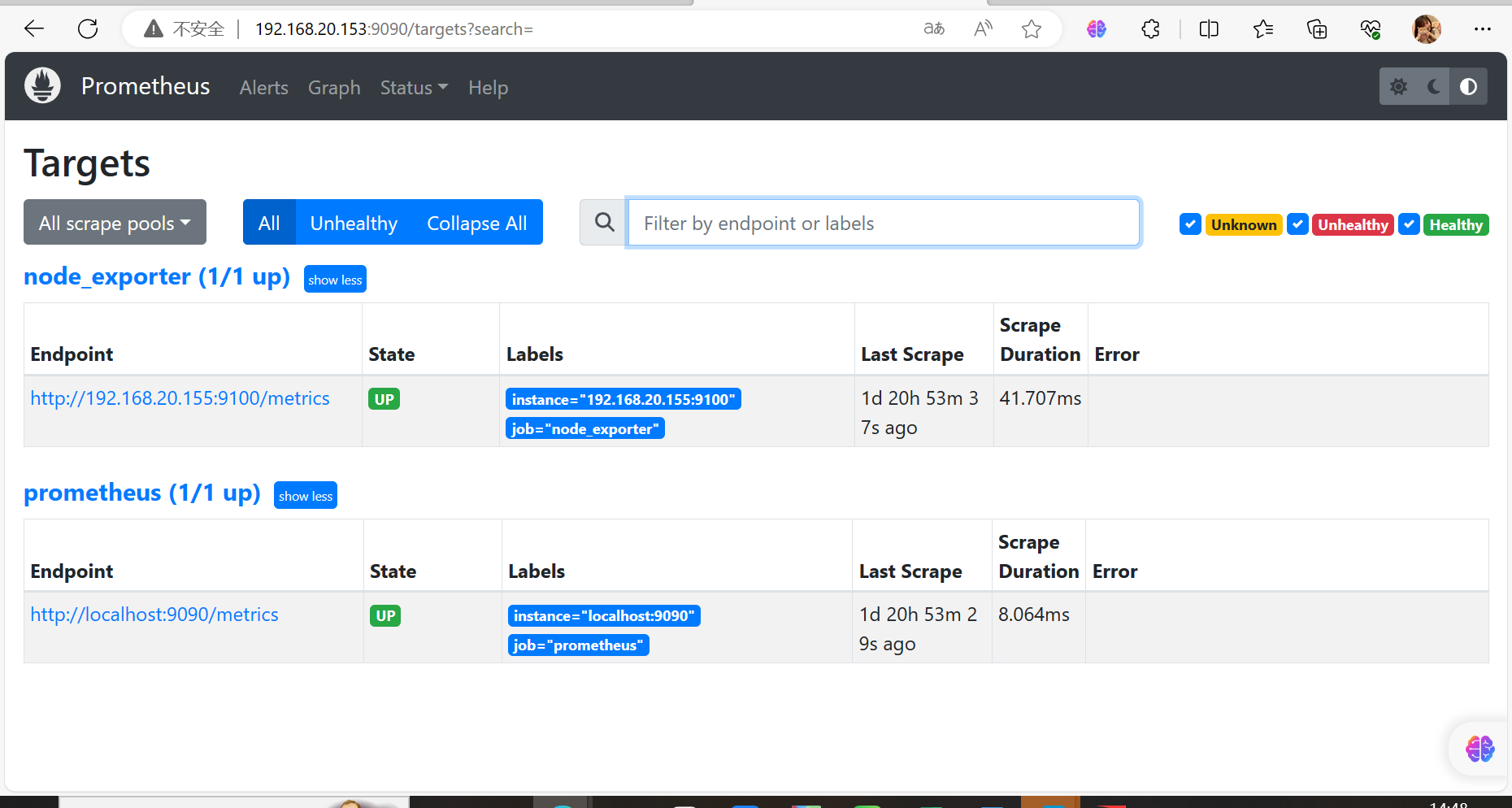This screenshot has width=1512, height=808.
Task: Collapse prometheus pool with show less
Action: [x=306, y=495]
